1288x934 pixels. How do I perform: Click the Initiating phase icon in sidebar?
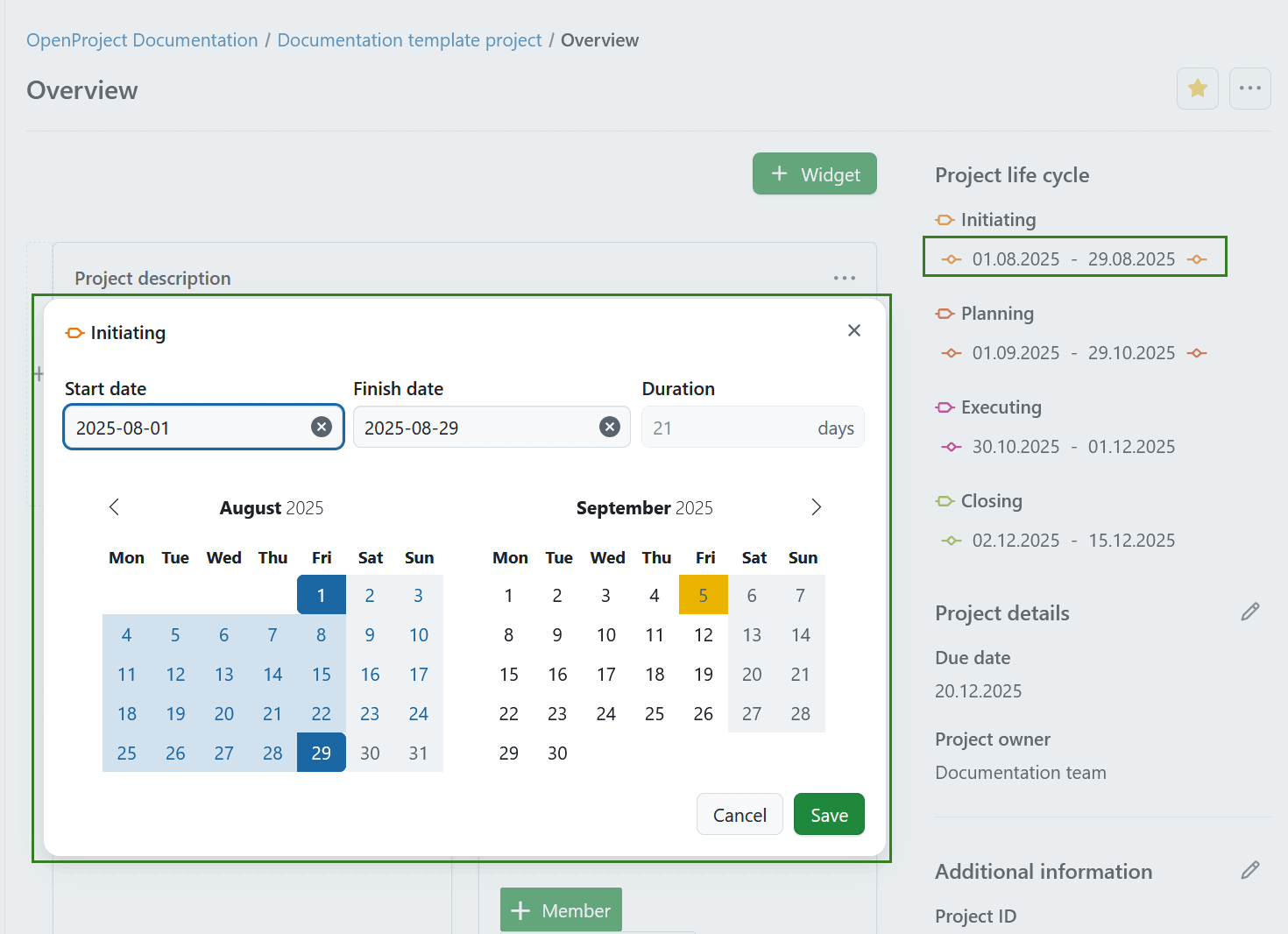(x=945, y=220)
